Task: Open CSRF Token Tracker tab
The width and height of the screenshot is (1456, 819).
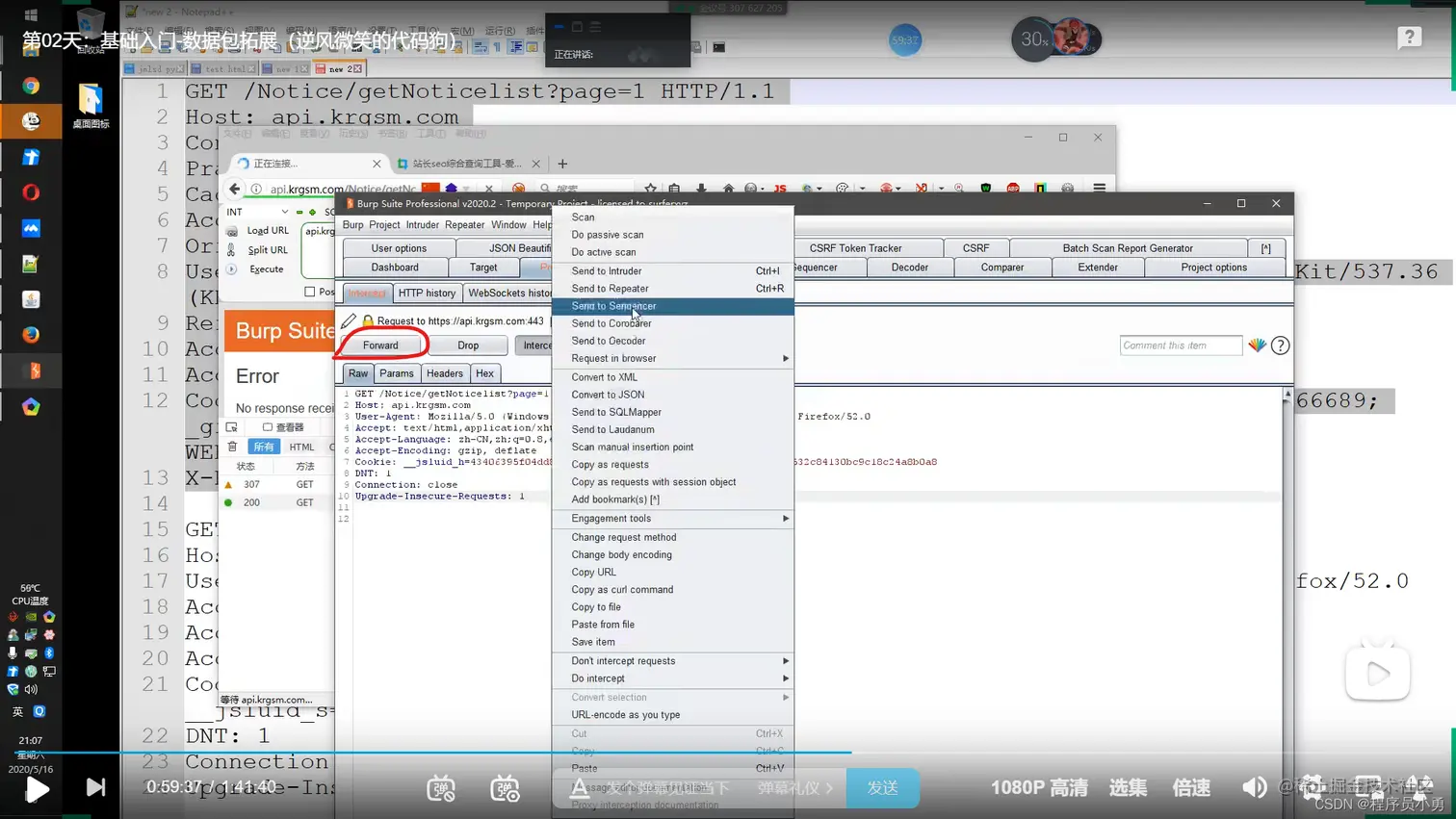Action: [x=856, y=248]
